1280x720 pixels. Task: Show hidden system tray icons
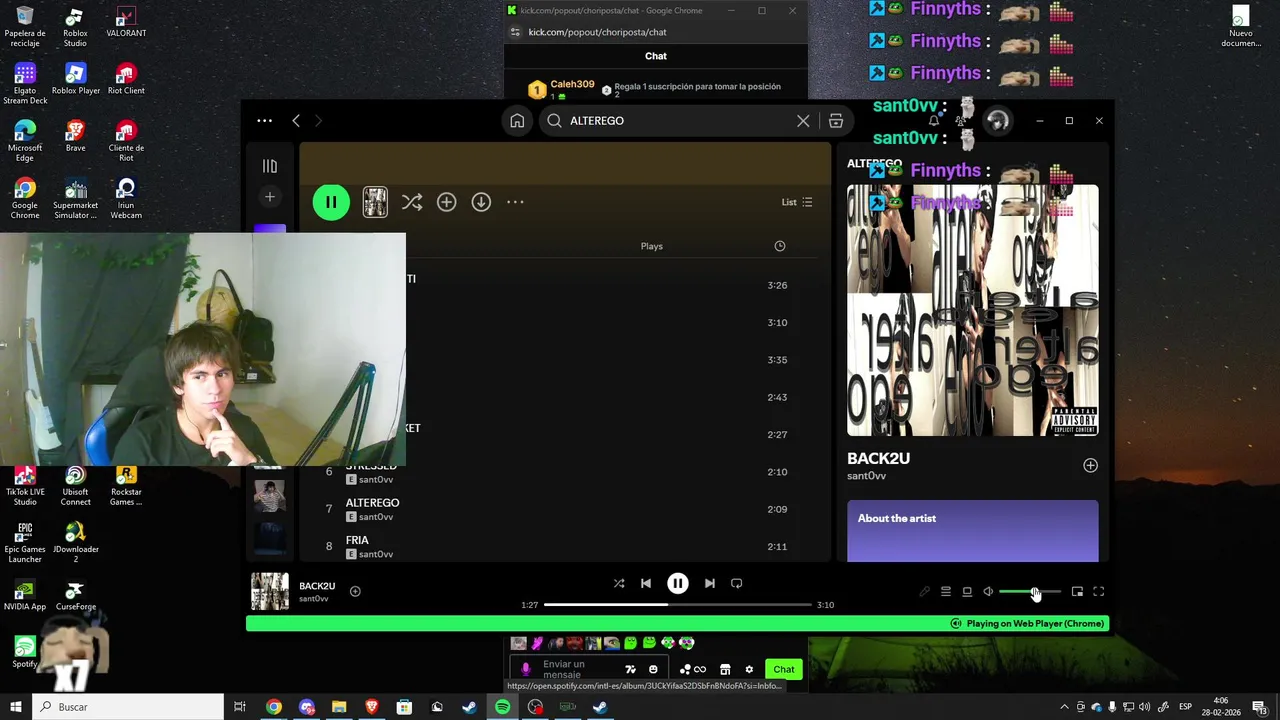1063,707
